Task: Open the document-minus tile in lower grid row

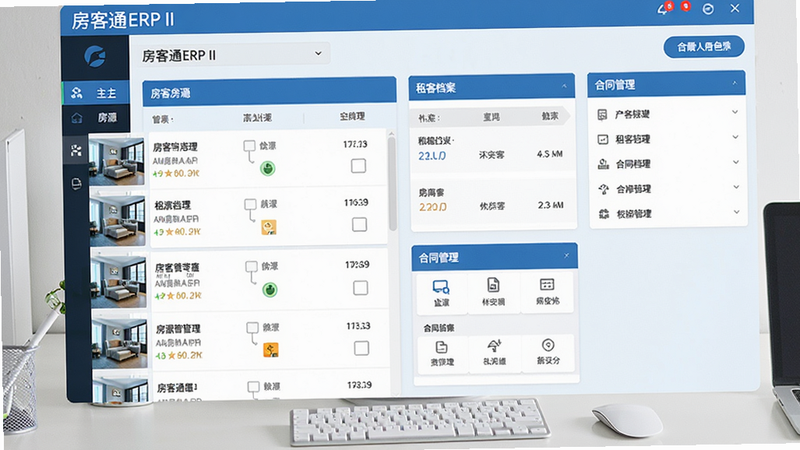Action: [x=442, y=354]
